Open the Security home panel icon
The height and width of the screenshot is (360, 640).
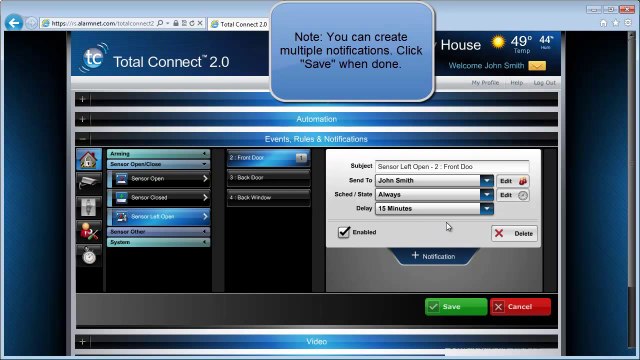(x=89, y=159)
